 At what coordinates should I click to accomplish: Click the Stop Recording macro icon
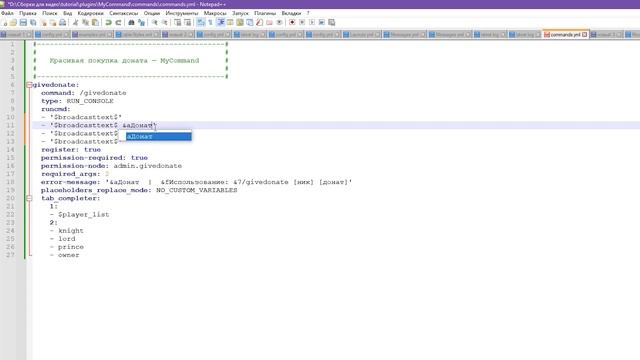302,22
